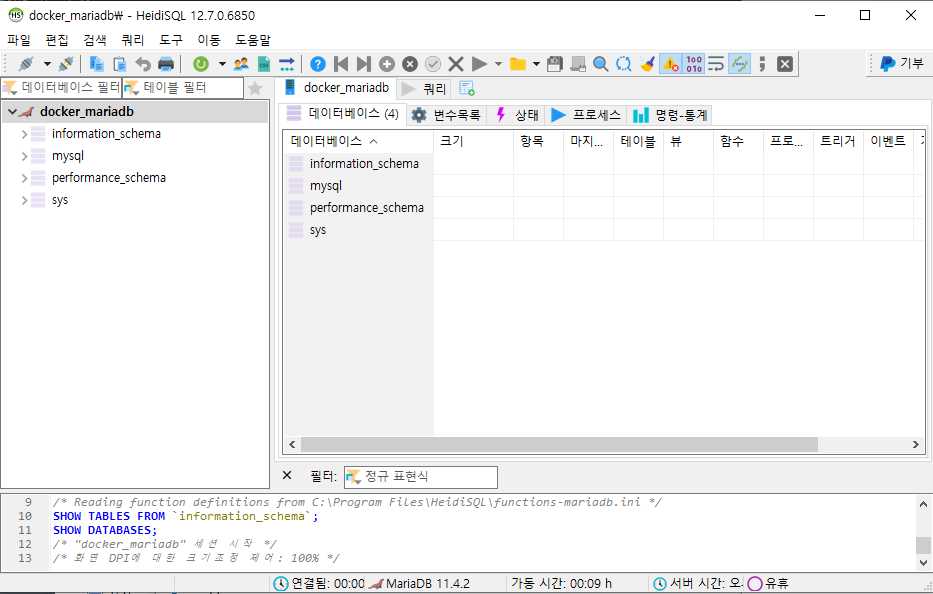Toggle the green chain highlighted icon

pyautogui.click(x=739, y=64)
